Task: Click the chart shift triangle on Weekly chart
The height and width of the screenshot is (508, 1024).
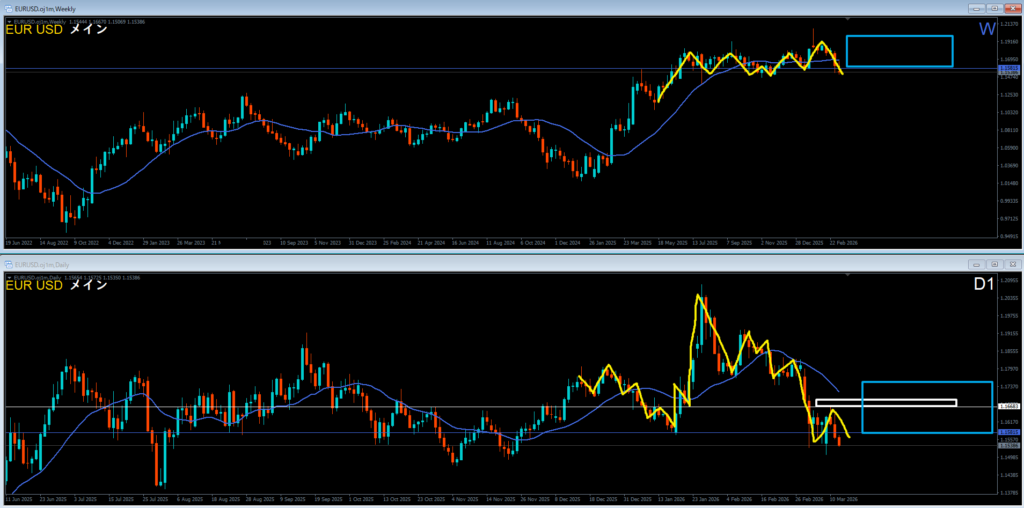Action: [848, 19]
